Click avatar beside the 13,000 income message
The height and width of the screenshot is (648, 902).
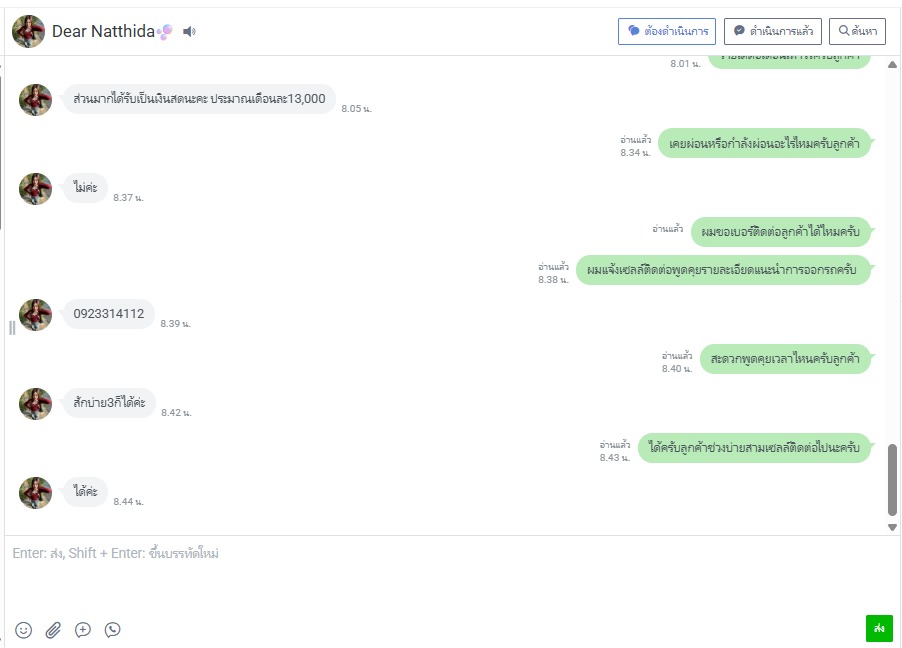(x=36, y=100)
